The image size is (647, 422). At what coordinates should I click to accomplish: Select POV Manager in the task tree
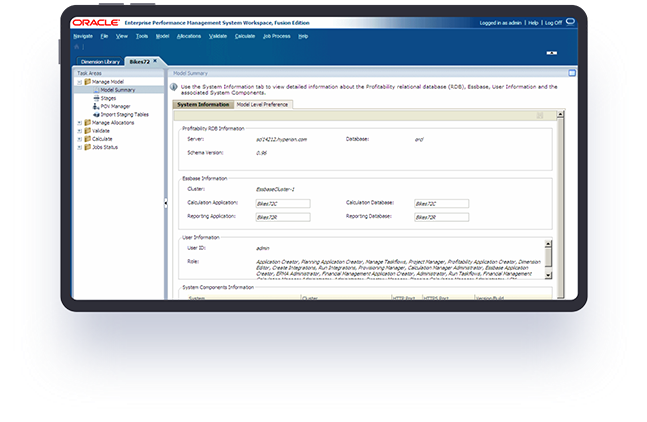point(116,106)
